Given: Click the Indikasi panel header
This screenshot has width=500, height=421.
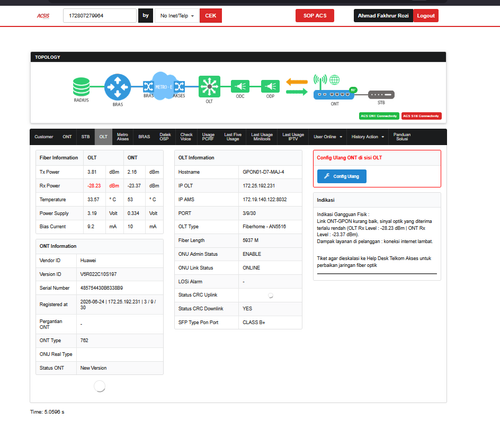Looking at the screenshot, I should pos(377,200).
